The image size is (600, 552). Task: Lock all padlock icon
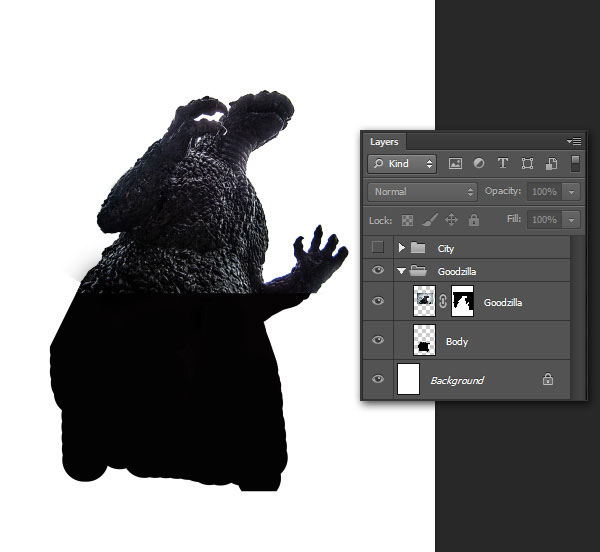click(x=474, y=220)
